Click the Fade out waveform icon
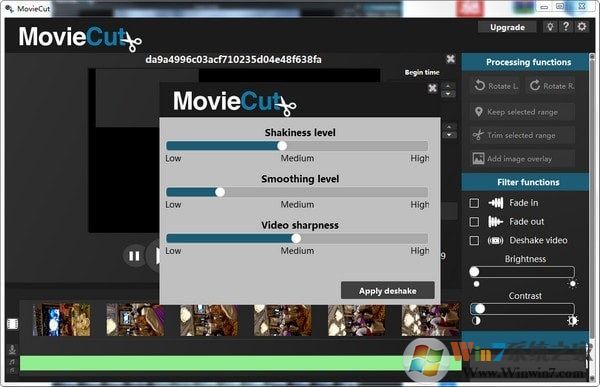 click(495, 222)
